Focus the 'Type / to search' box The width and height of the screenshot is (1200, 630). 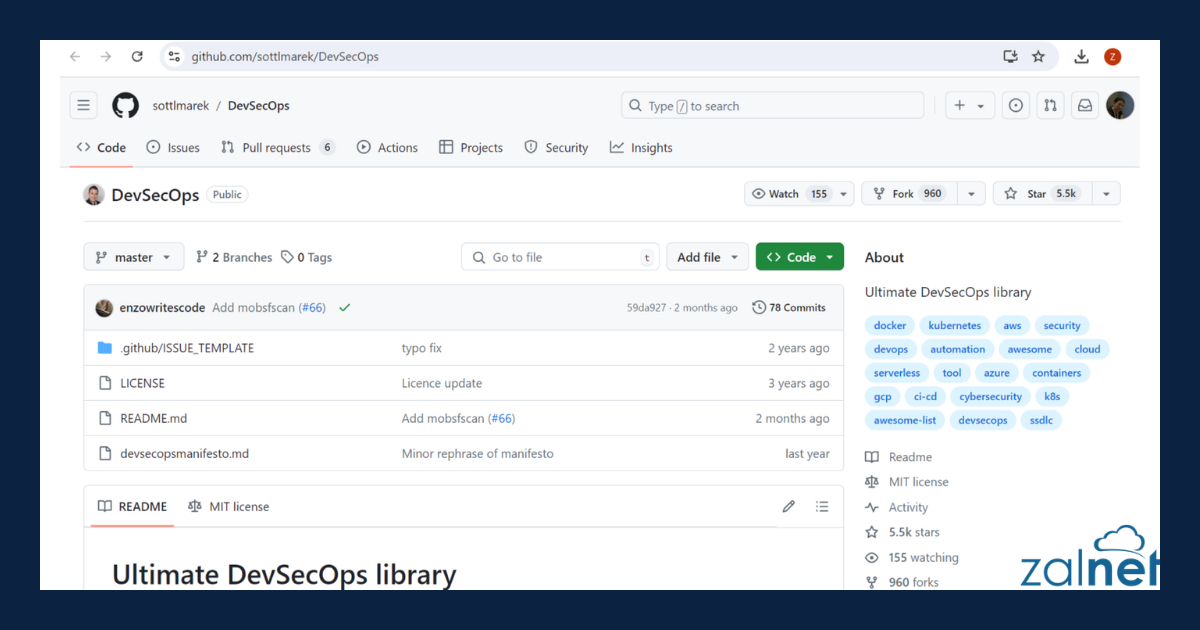click(773, 105)
